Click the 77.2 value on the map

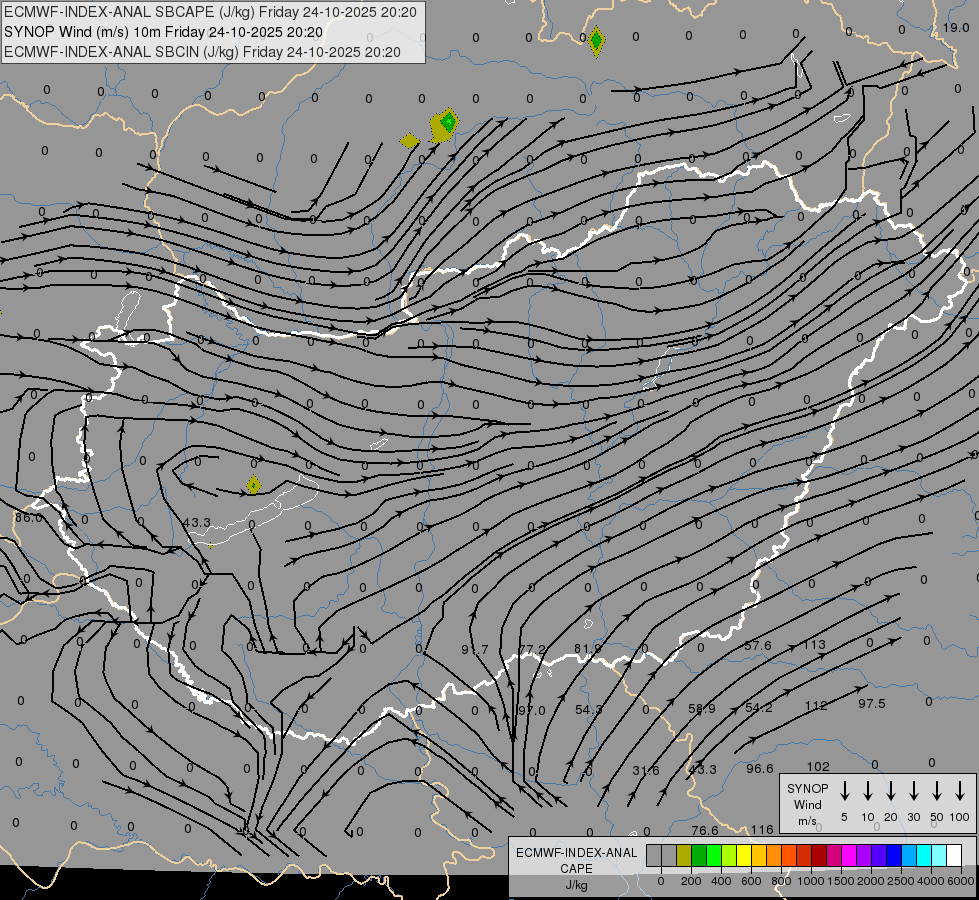click(x=533, y=650)
